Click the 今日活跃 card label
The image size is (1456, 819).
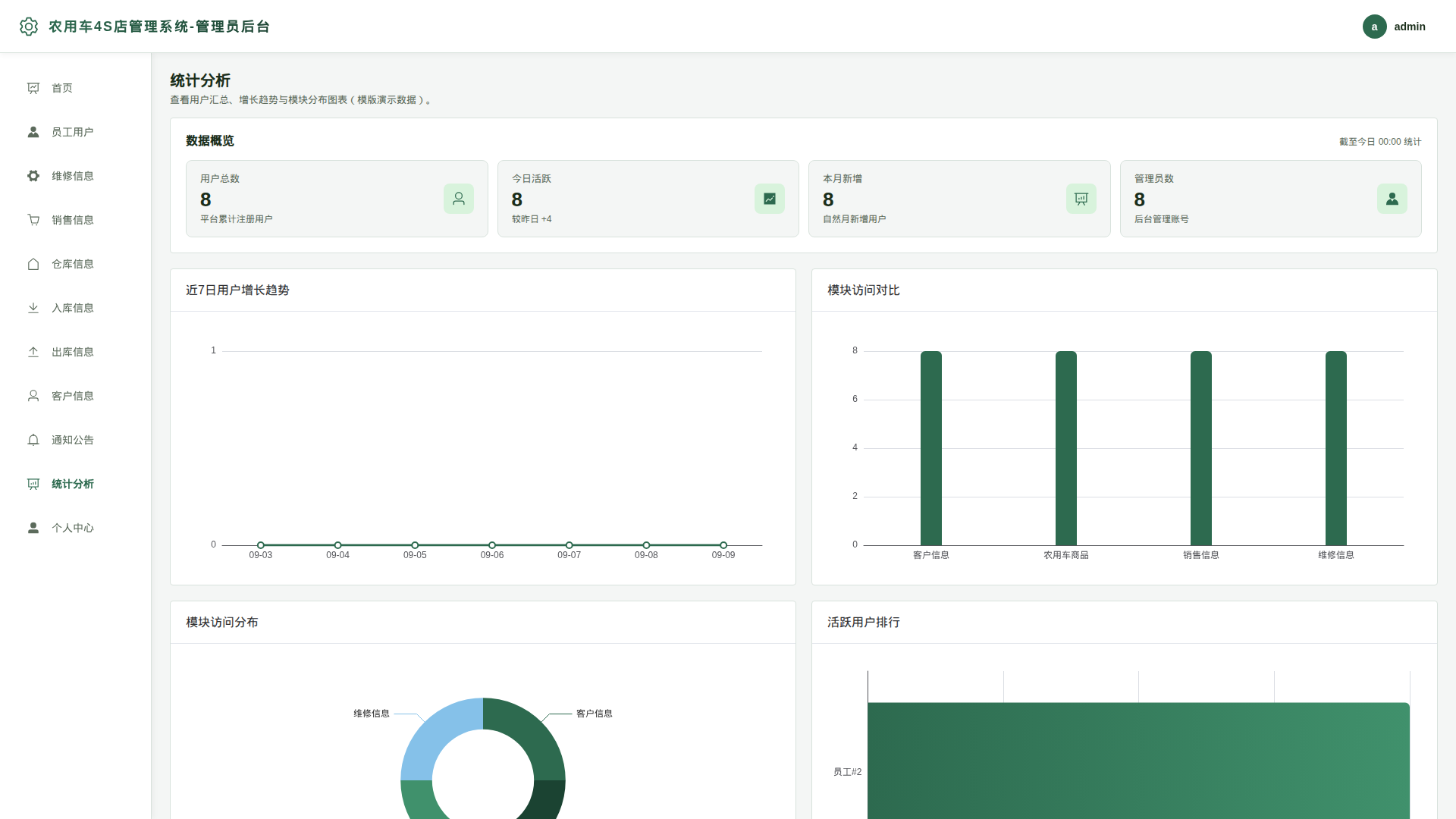coord(532,179)
